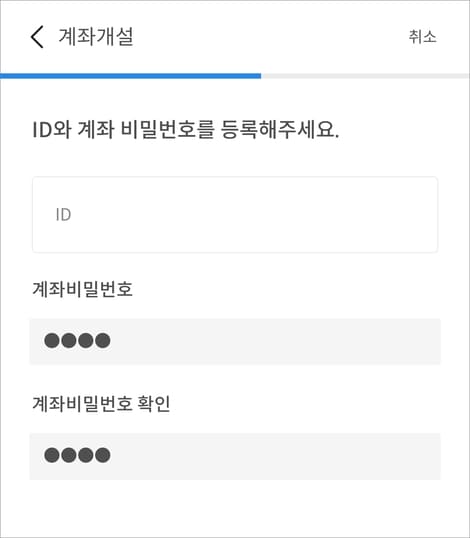Click into the ID input field

pos(235,215)
